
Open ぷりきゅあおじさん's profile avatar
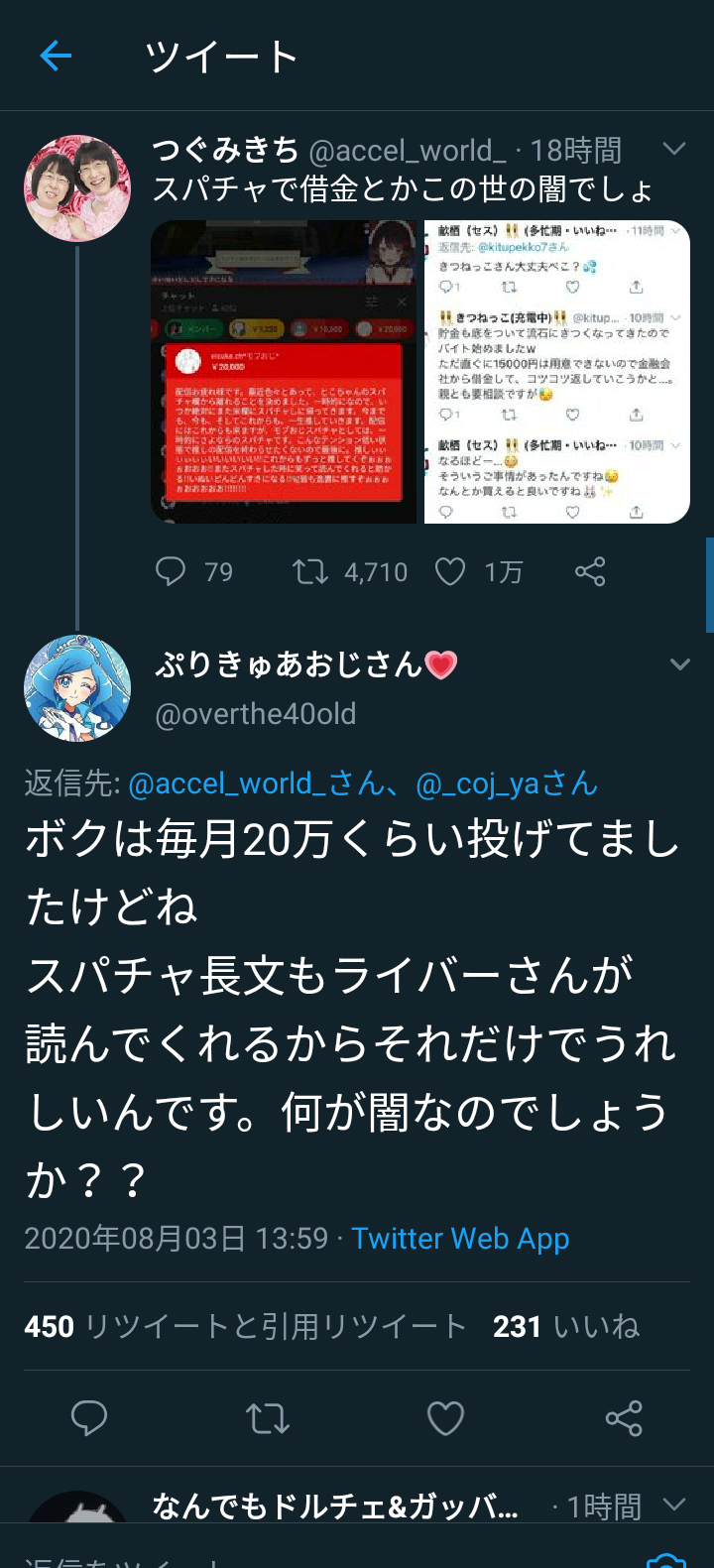[x=77, y=688]
